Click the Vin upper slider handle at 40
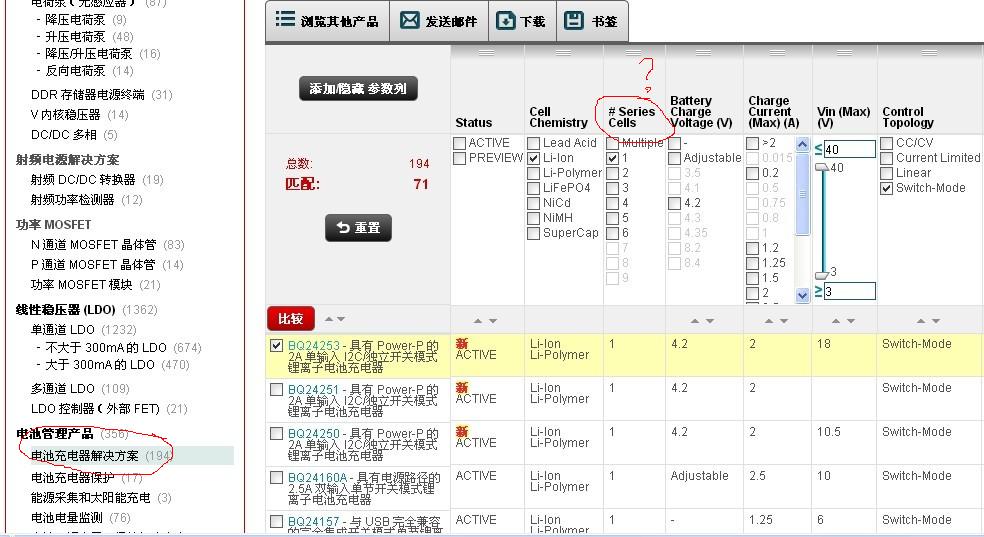This screenshot has height=537, width=984. click(821, 167)
